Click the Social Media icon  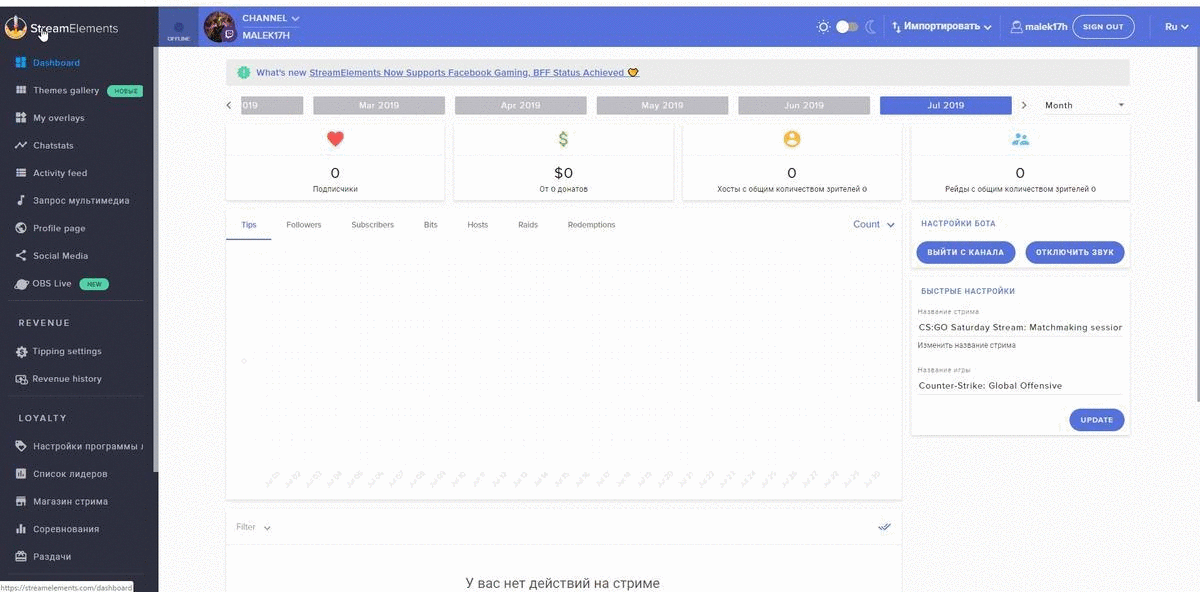pyautogui.click(x=21, y=256)
